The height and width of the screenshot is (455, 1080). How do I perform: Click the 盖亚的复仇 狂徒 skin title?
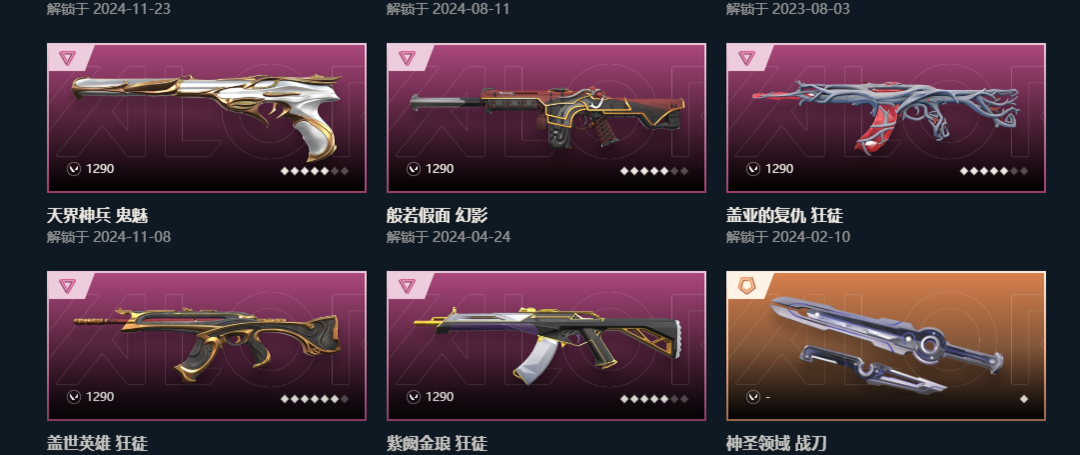pyautogui.click(x=785, y=216)
